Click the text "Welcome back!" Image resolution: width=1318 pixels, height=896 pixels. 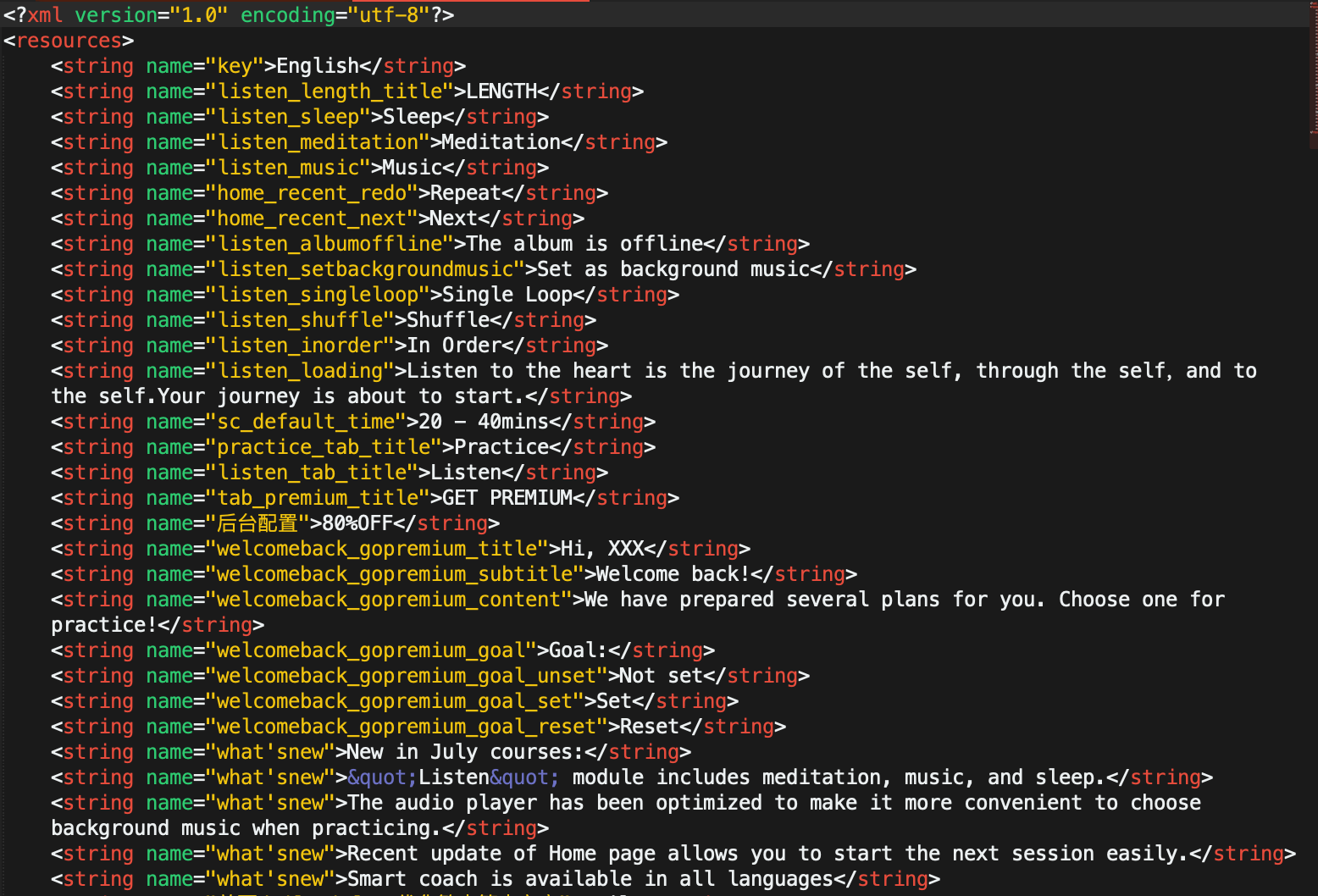673,574
